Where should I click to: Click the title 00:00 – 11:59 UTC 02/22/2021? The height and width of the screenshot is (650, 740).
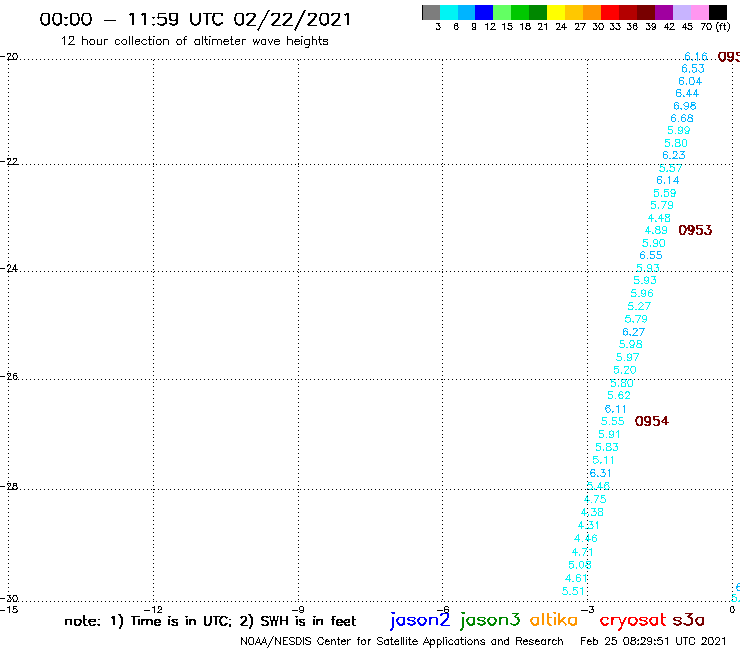195,20
